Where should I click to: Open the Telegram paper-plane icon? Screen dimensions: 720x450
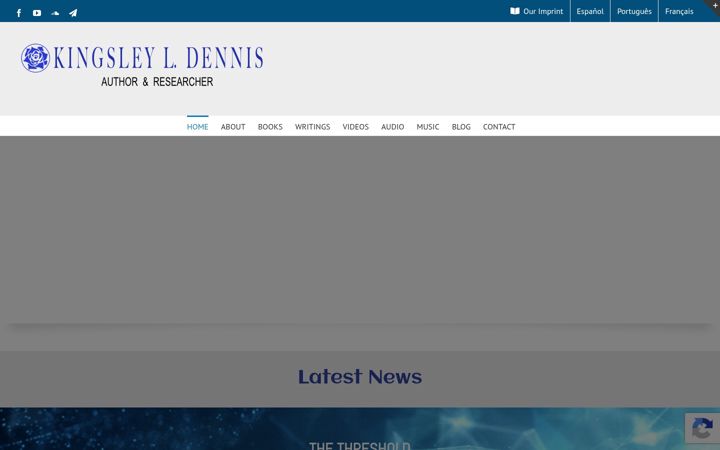pyautogui.click(x=73, y=13)
